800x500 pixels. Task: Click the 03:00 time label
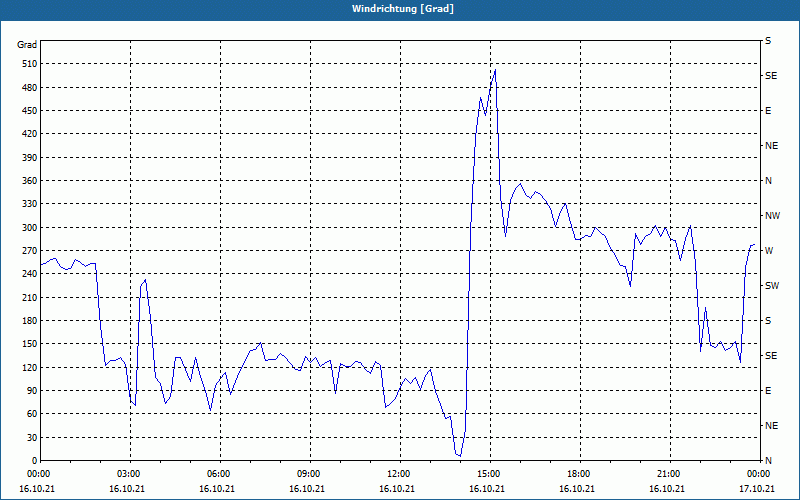129,473
